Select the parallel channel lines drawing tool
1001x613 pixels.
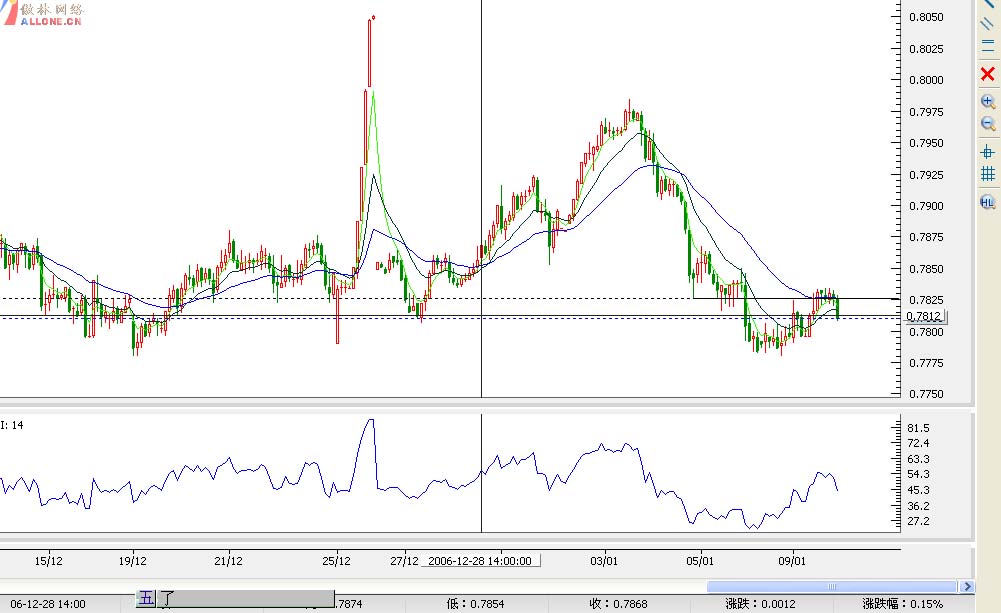coord(988,24)
